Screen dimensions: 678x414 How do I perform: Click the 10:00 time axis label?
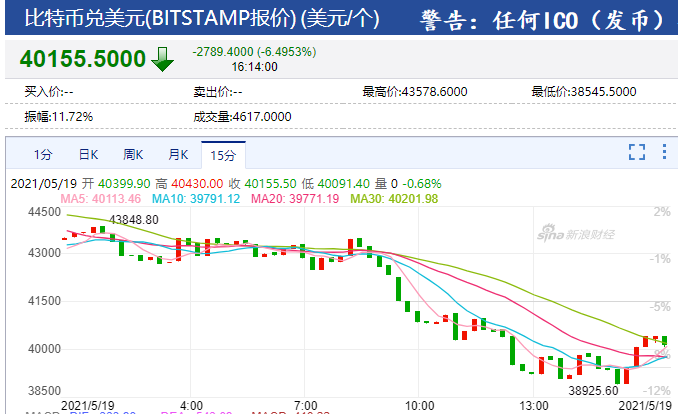[x=419, y=405]
